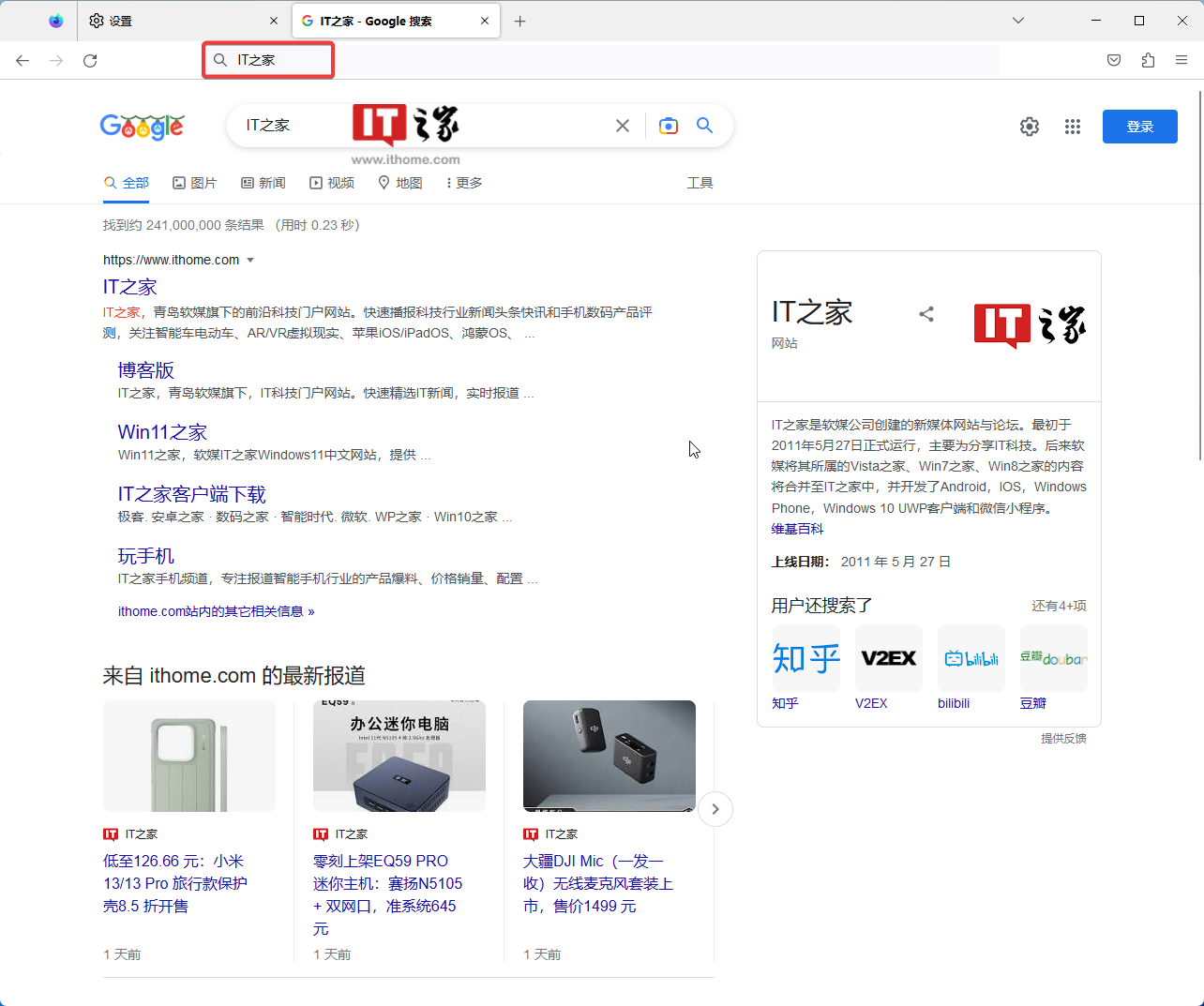1204x1006 pixels.
Task: Expand the 更多 search options
Action: (464, 183)
